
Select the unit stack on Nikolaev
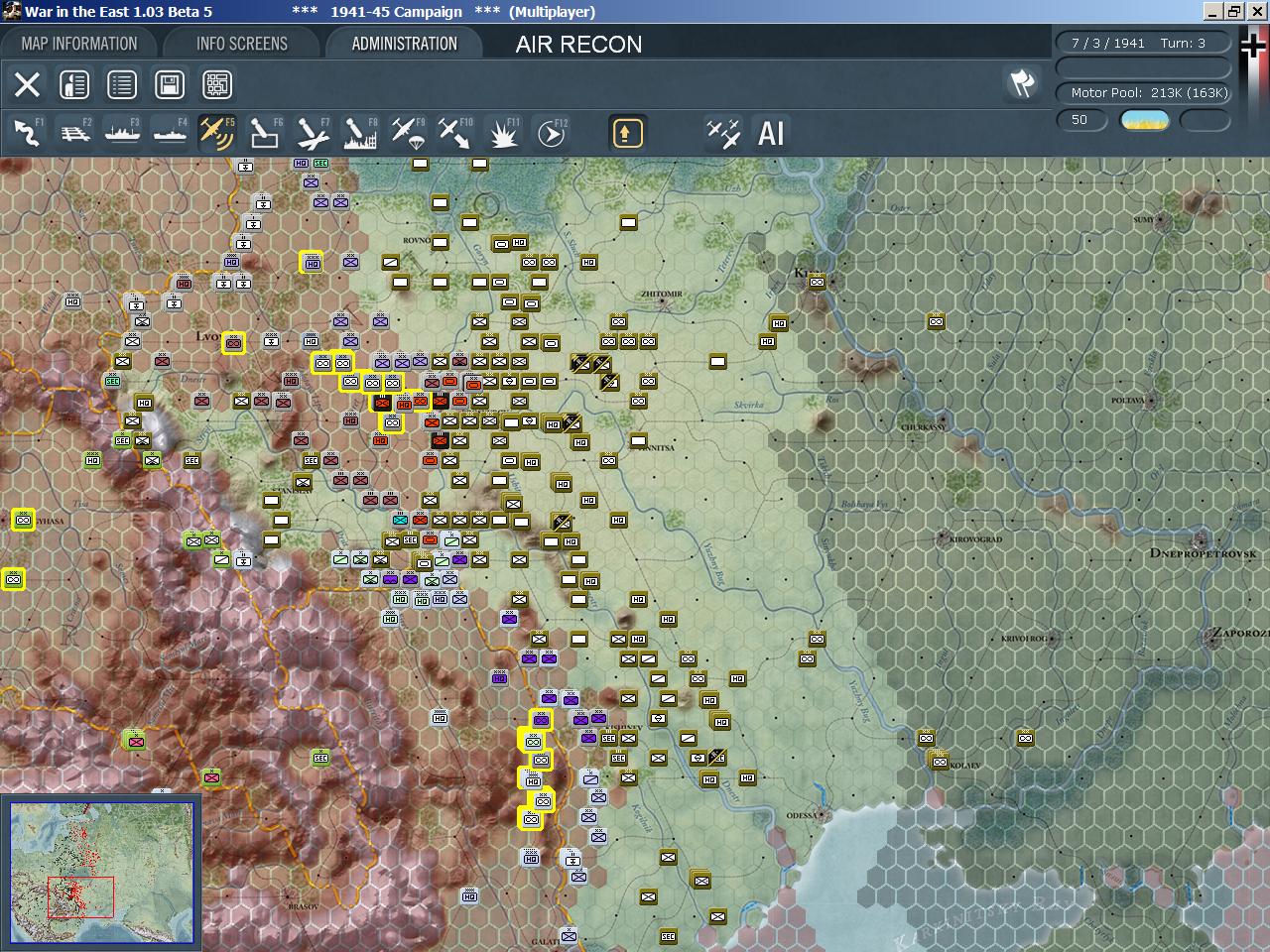coord(939,760)
